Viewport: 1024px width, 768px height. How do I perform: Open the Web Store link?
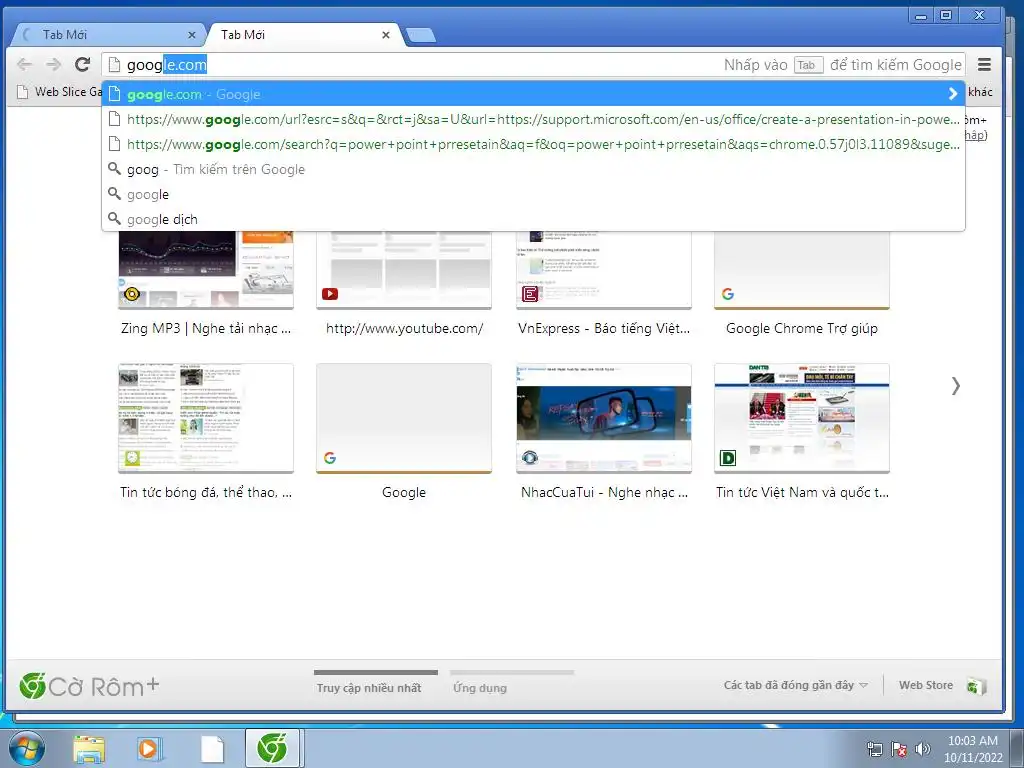pos(925,685)
